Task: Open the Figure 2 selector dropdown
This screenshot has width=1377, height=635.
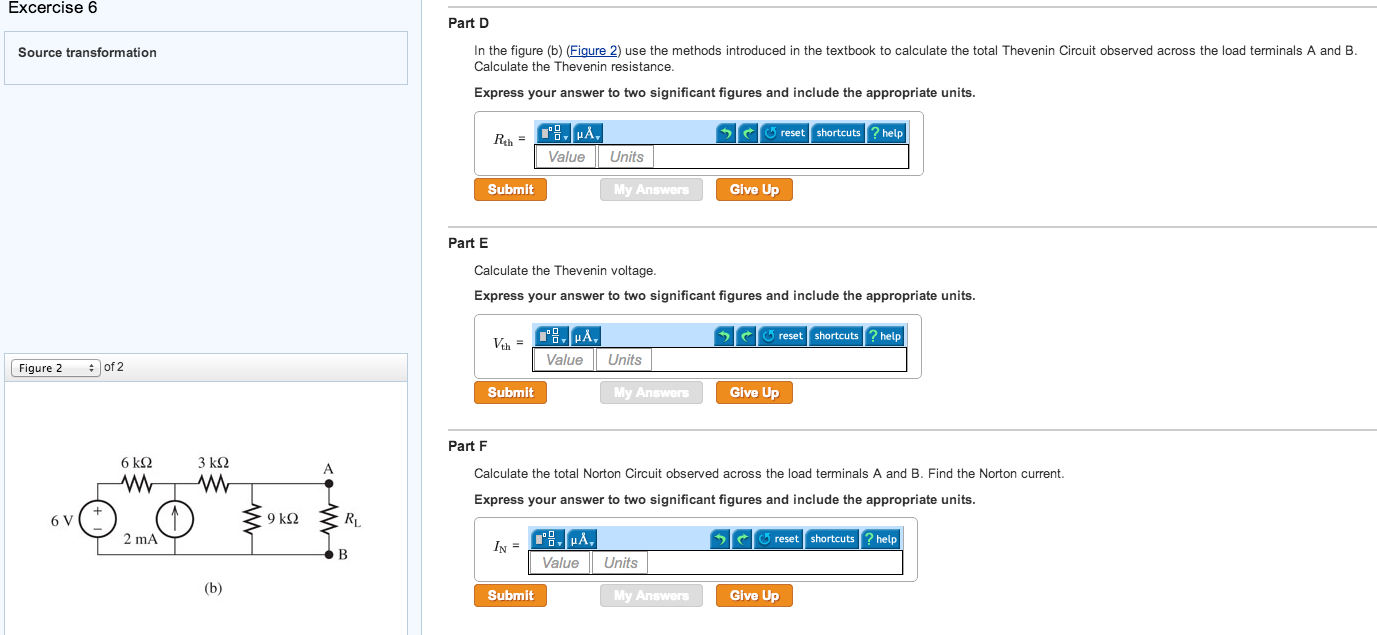Action: pyautogui.click(x=56, y=368)
